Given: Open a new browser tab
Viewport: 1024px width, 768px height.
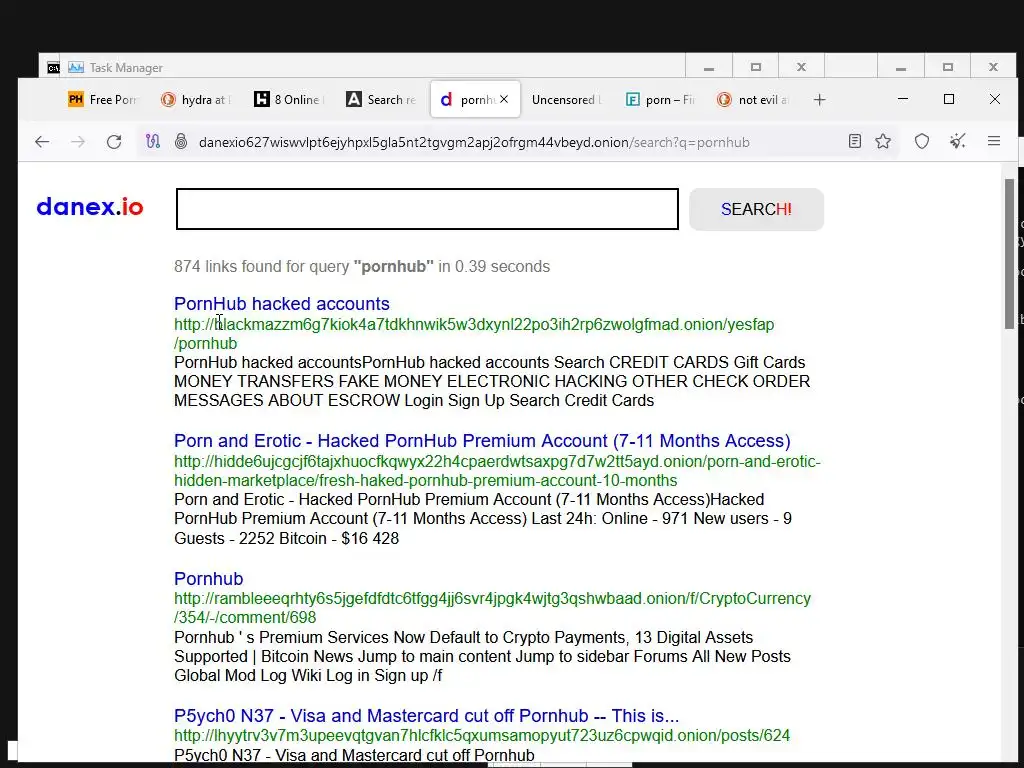Looking at the screenshot, I should click(820, 100).
